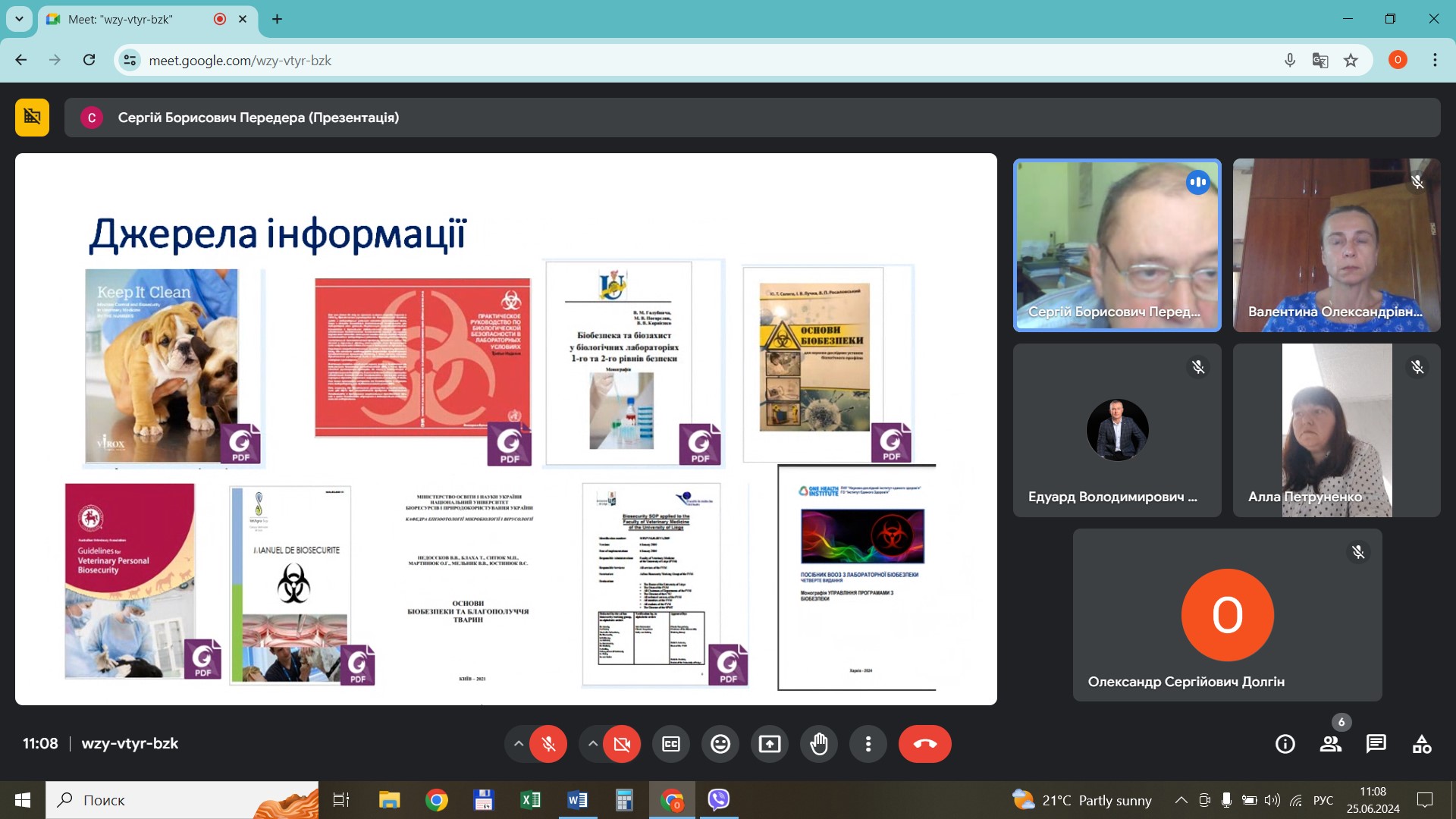1456x819 pixels.
Task: Select the Едуард Володимирович participant tile
Action: point(1117,430)
